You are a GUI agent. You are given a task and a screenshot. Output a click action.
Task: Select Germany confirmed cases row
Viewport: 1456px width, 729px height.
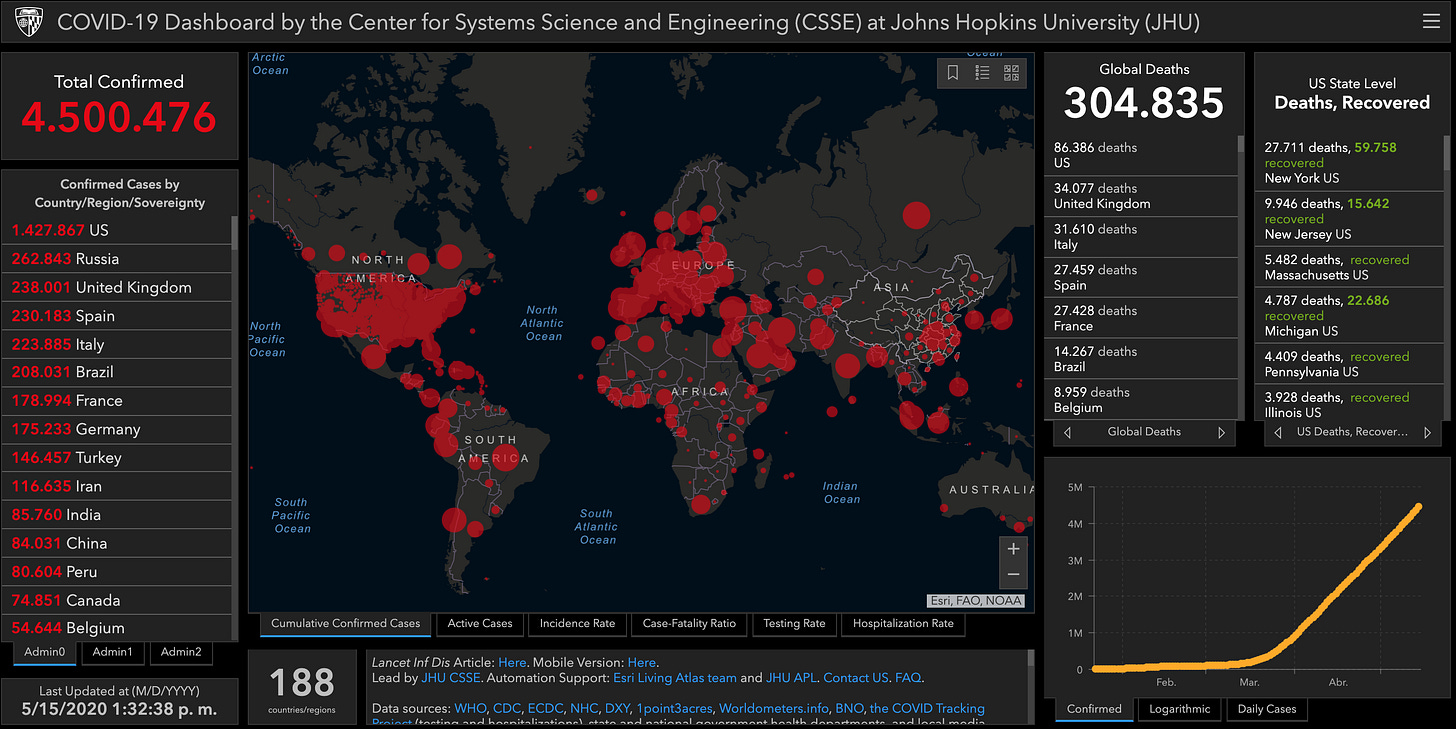(x=117, y=429)
